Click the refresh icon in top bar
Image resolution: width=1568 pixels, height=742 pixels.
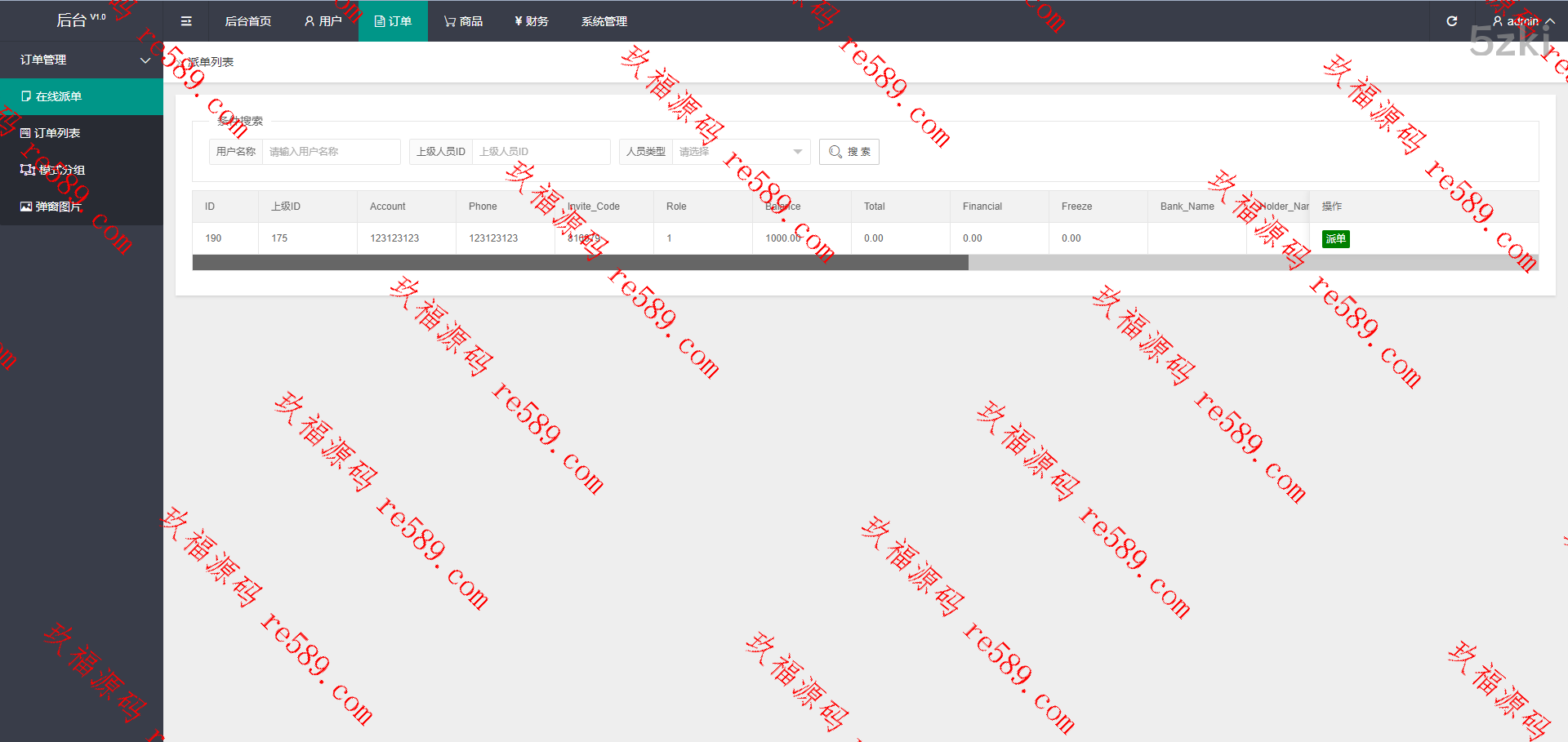pyautogui.click(x=1452, y=21)
